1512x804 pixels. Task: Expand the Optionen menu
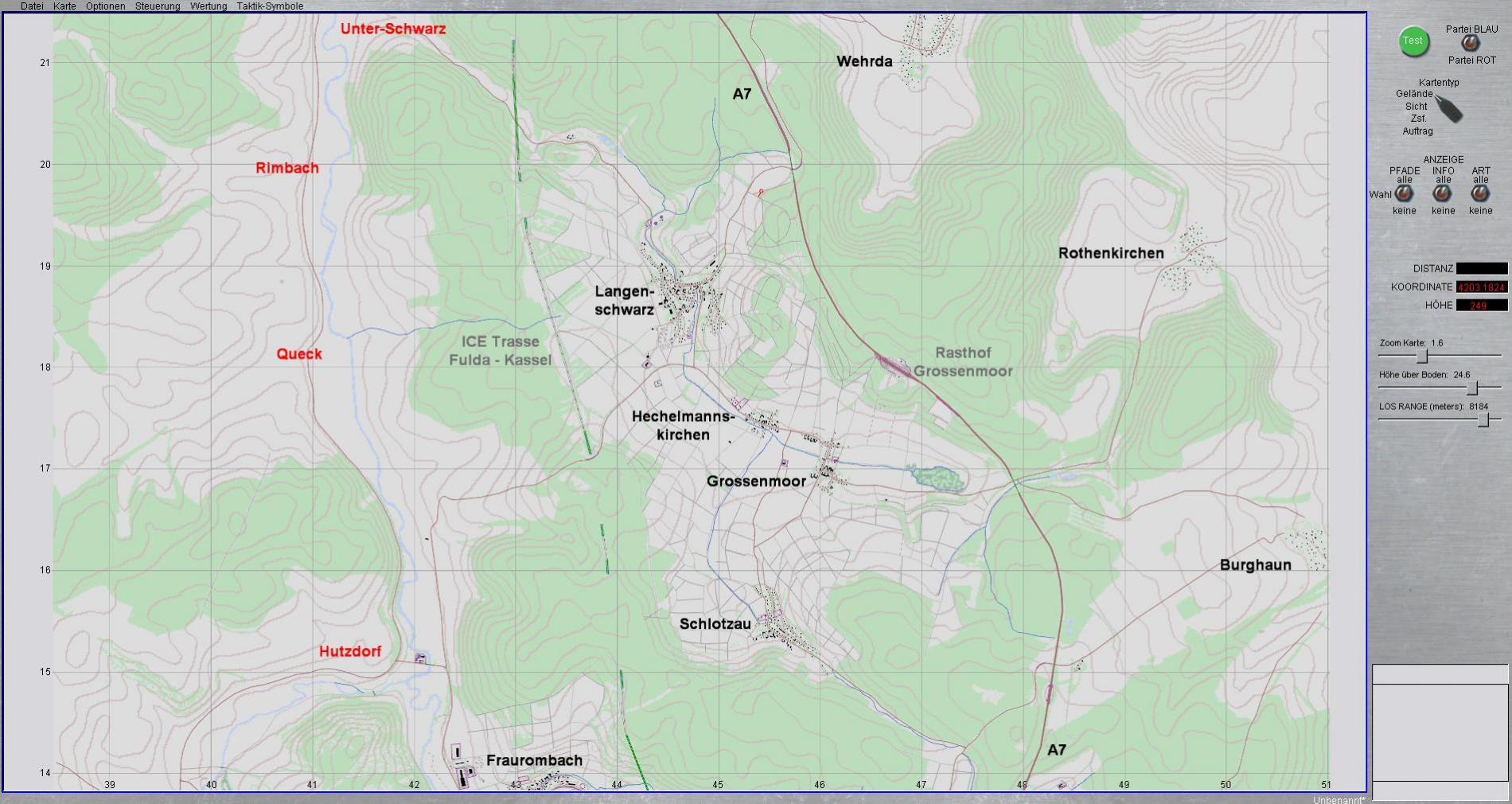coord(105,6)
